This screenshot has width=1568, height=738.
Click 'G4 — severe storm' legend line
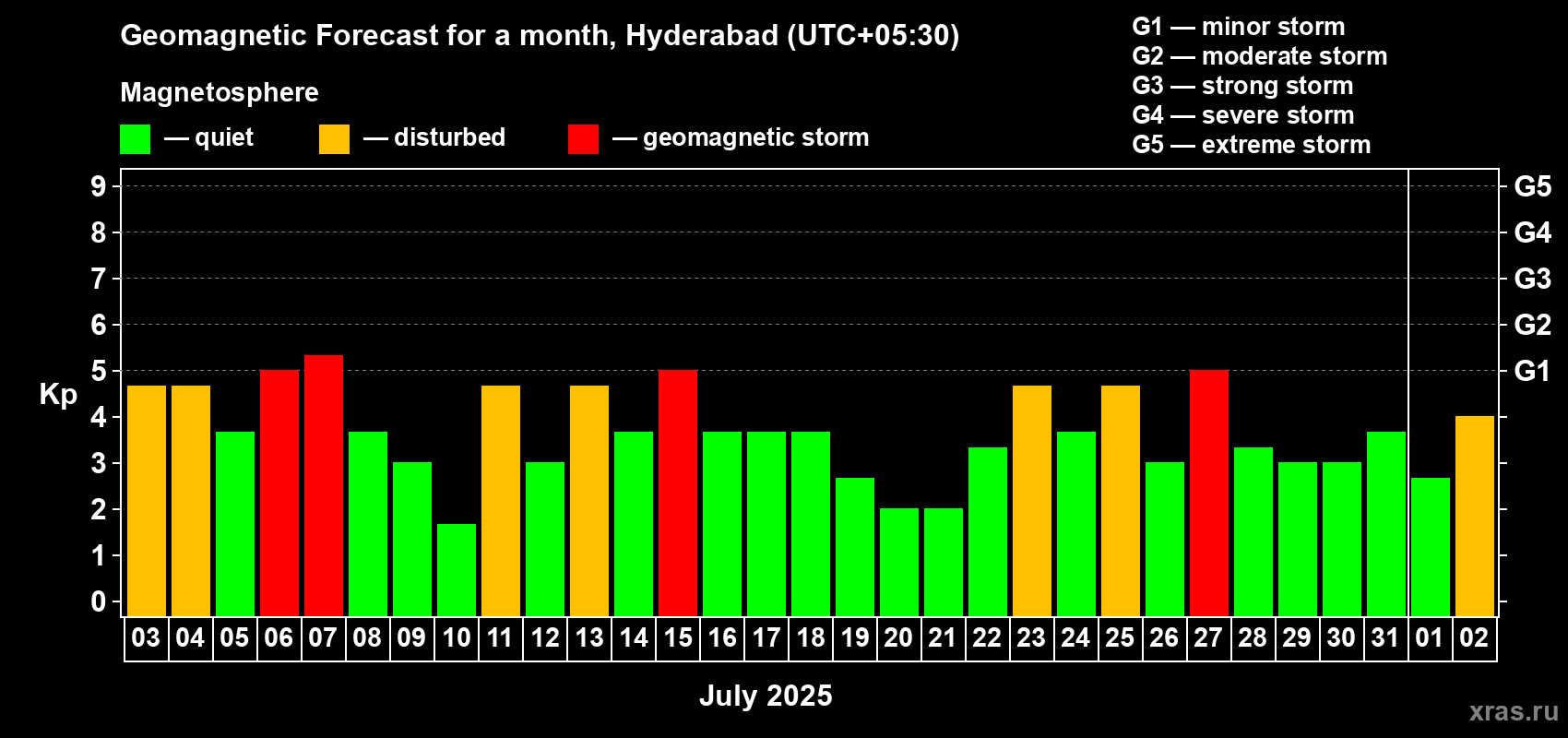tap(1243, 115)
